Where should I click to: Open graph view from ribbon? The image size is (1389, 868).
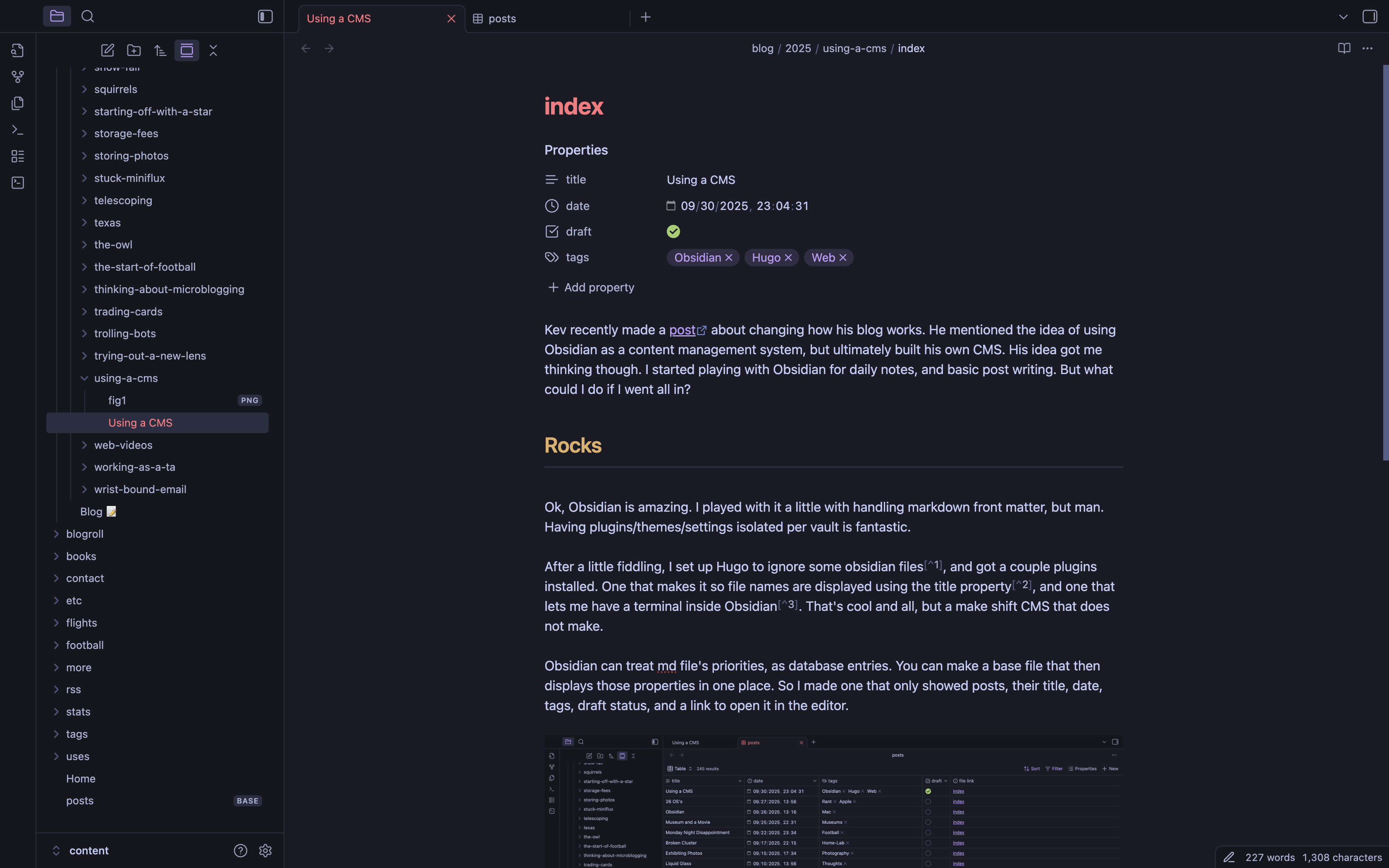pos(18,76)
